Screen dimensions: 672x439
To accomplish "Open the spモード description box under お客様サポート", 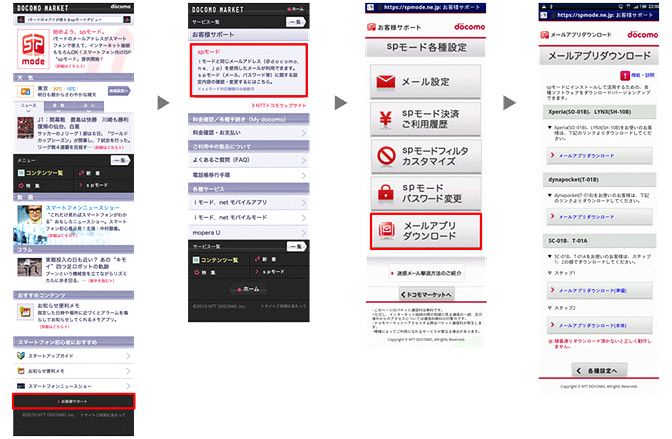I will tap(249, 70).
